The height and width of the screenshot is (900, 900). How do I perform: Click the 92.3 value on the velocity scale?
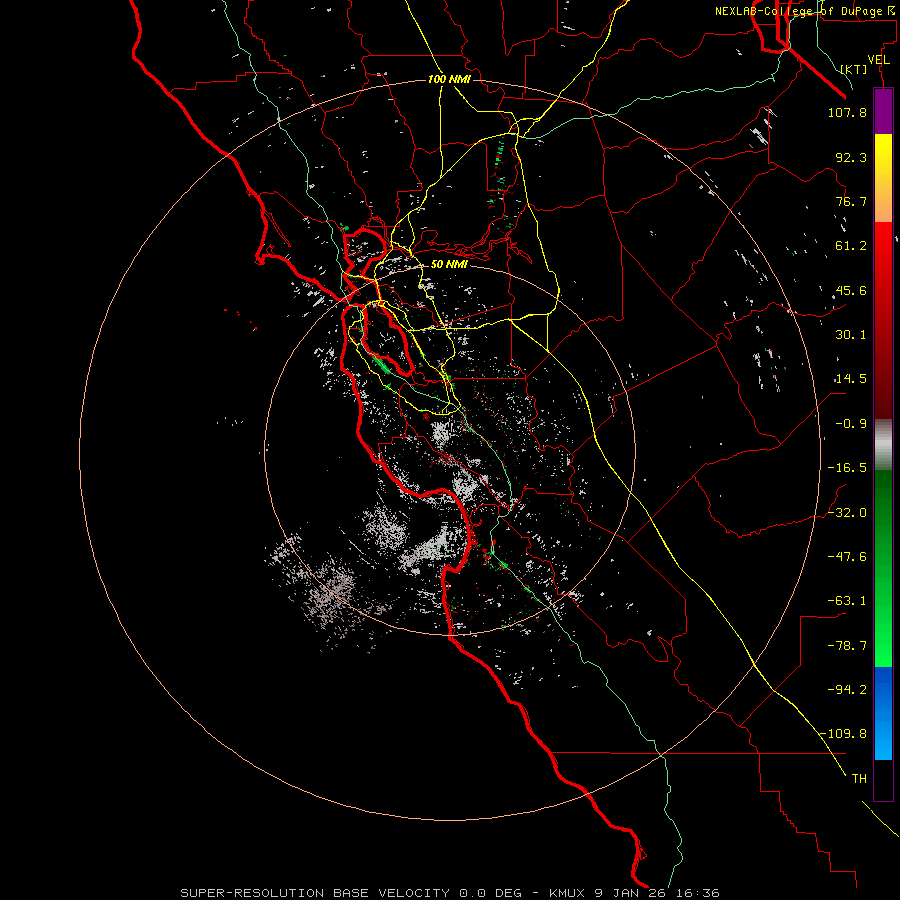pyautogui.click(x=851, y=157)
